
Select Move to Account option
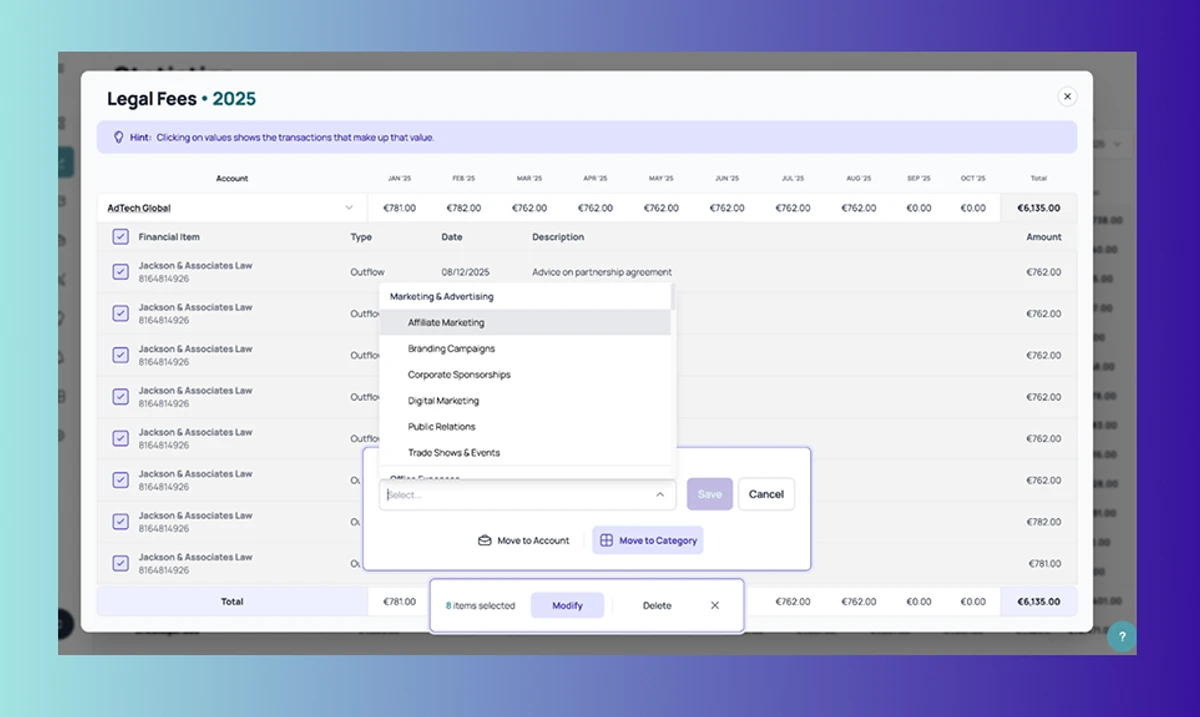pos(523,541)
